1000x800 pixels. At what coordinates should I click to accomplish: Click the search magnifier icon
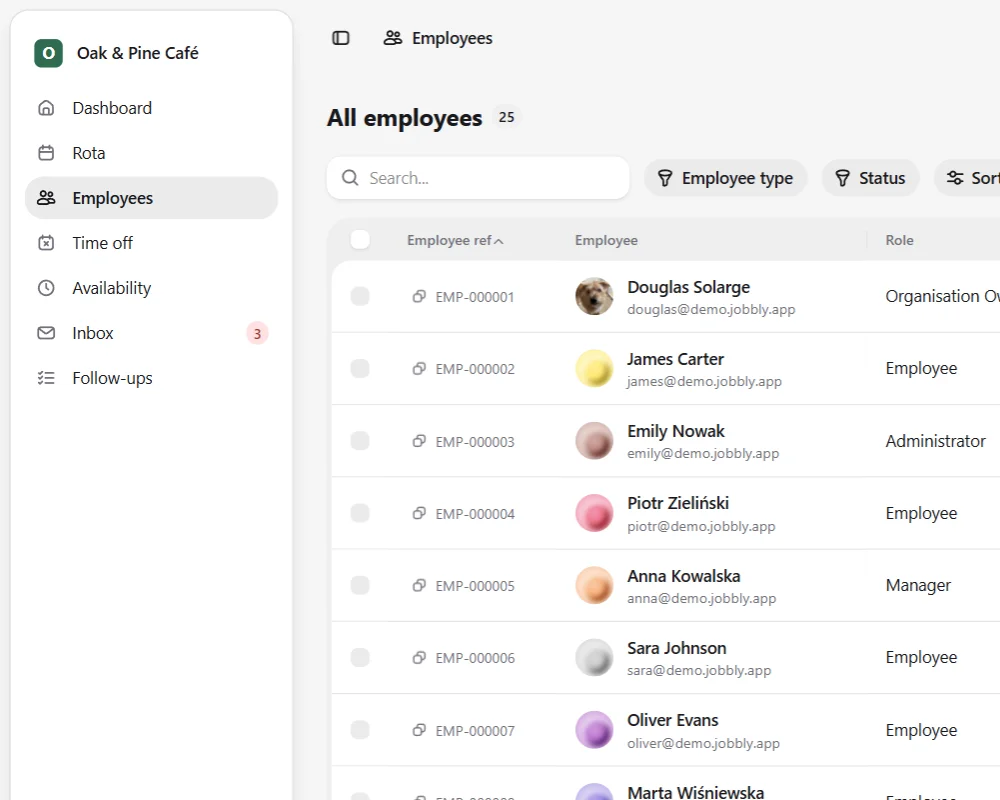[x=349, y=177]
